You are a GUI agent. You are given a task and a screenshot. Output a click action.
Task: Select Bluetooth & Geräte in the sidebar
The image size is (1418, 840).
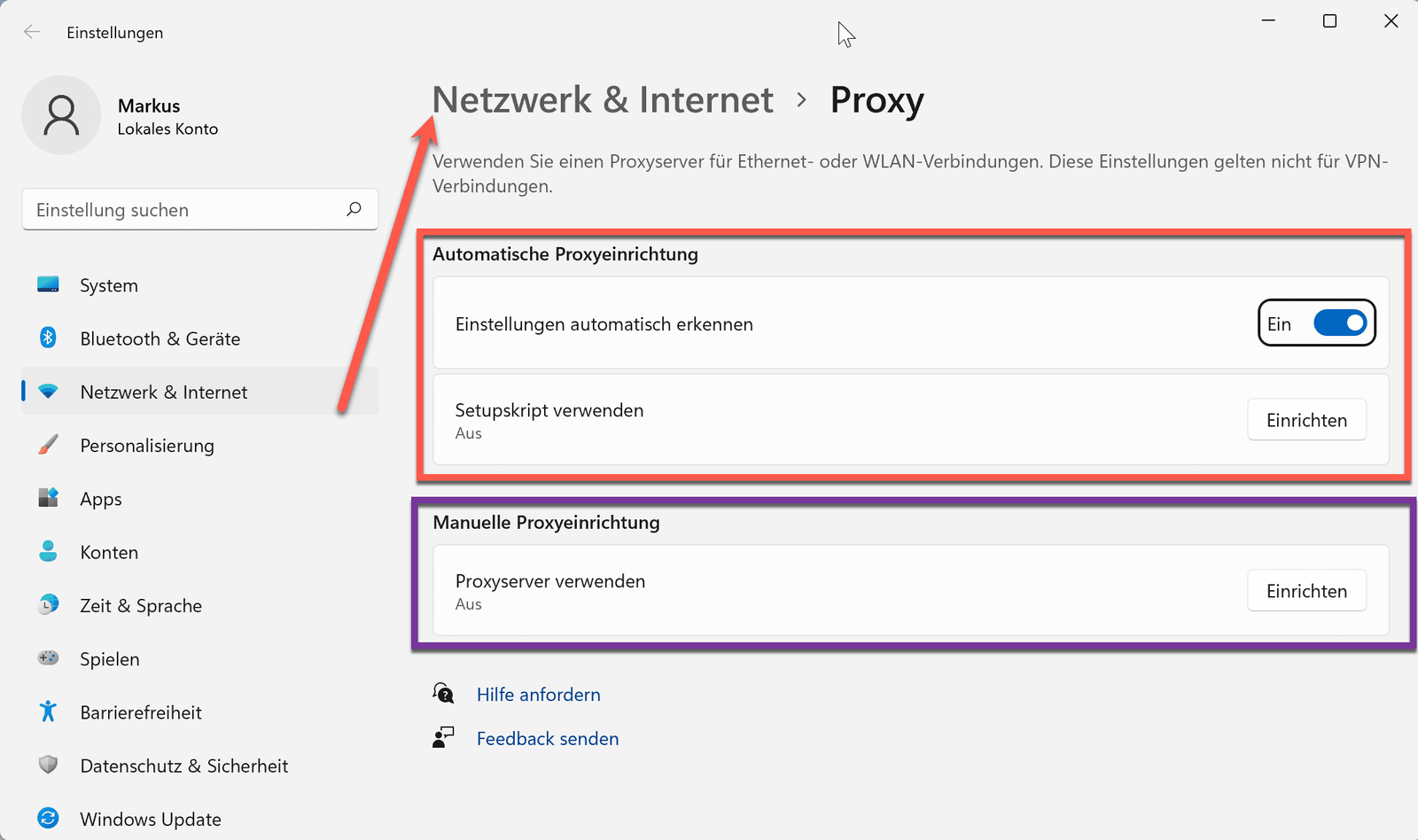(x=160, y=338)
